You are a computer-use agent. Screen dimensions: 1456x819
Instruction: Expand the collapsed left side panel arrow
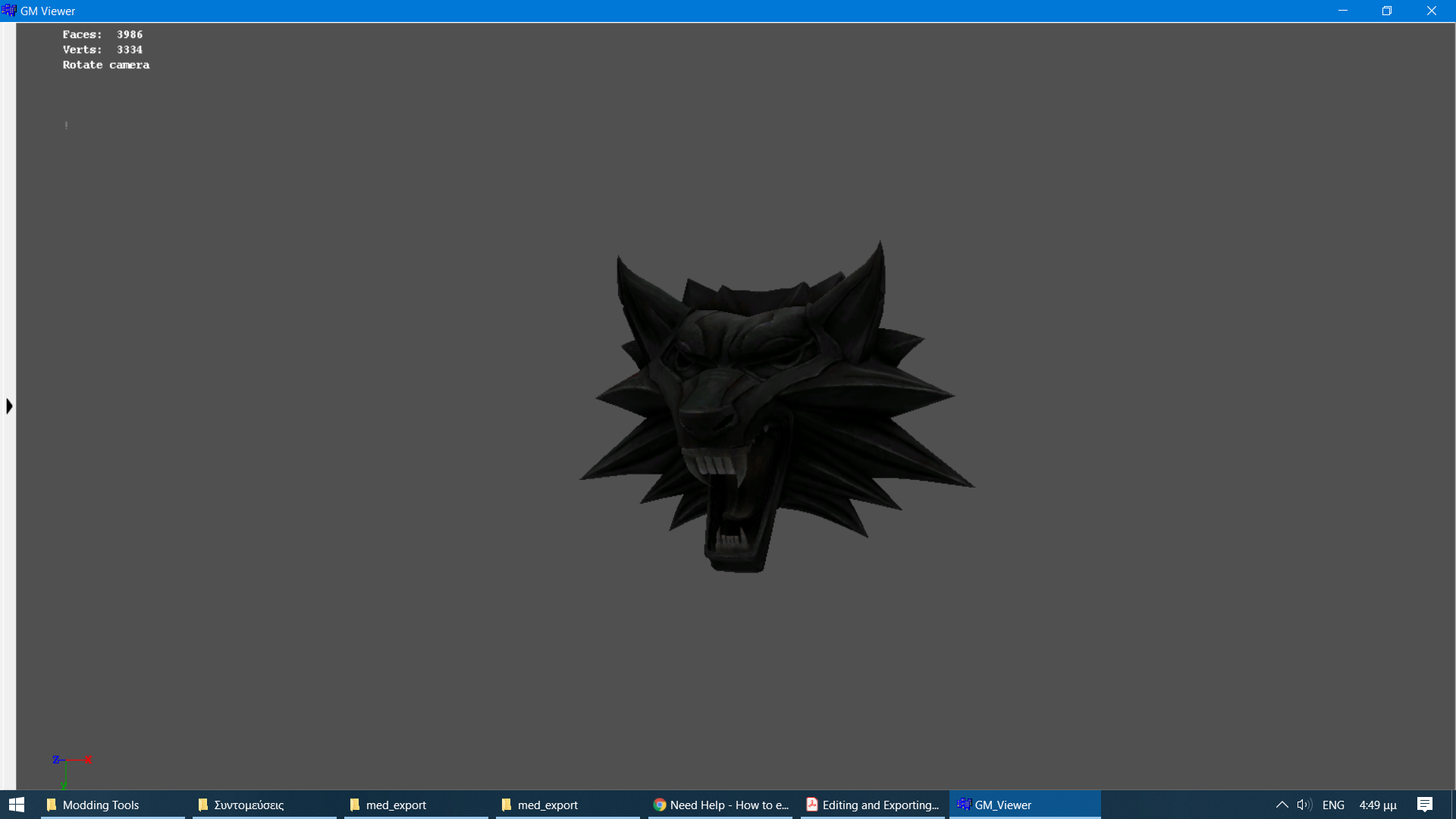(9, 406)
